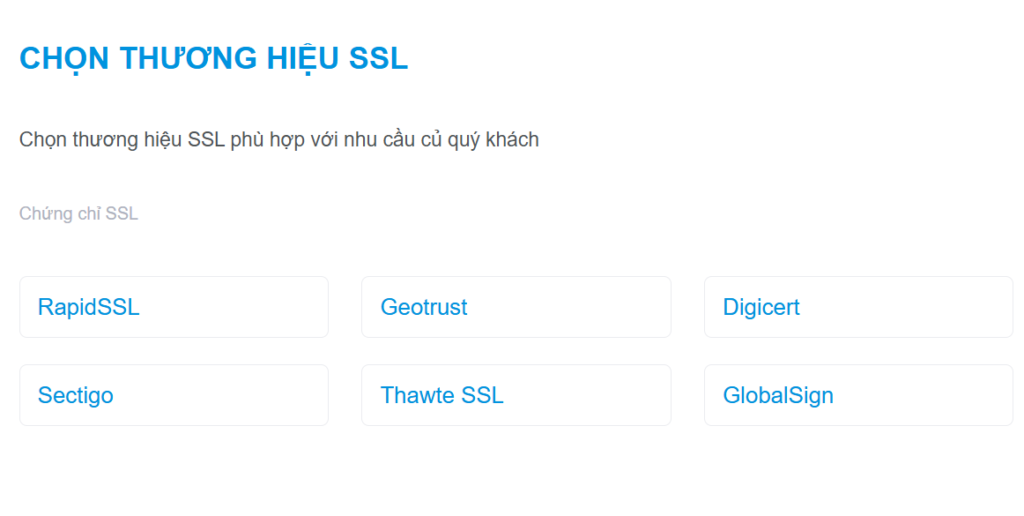Screen dimensions: 1024x516
Task: Click the word SSL in the blue heading
Action: click(378, 58)
